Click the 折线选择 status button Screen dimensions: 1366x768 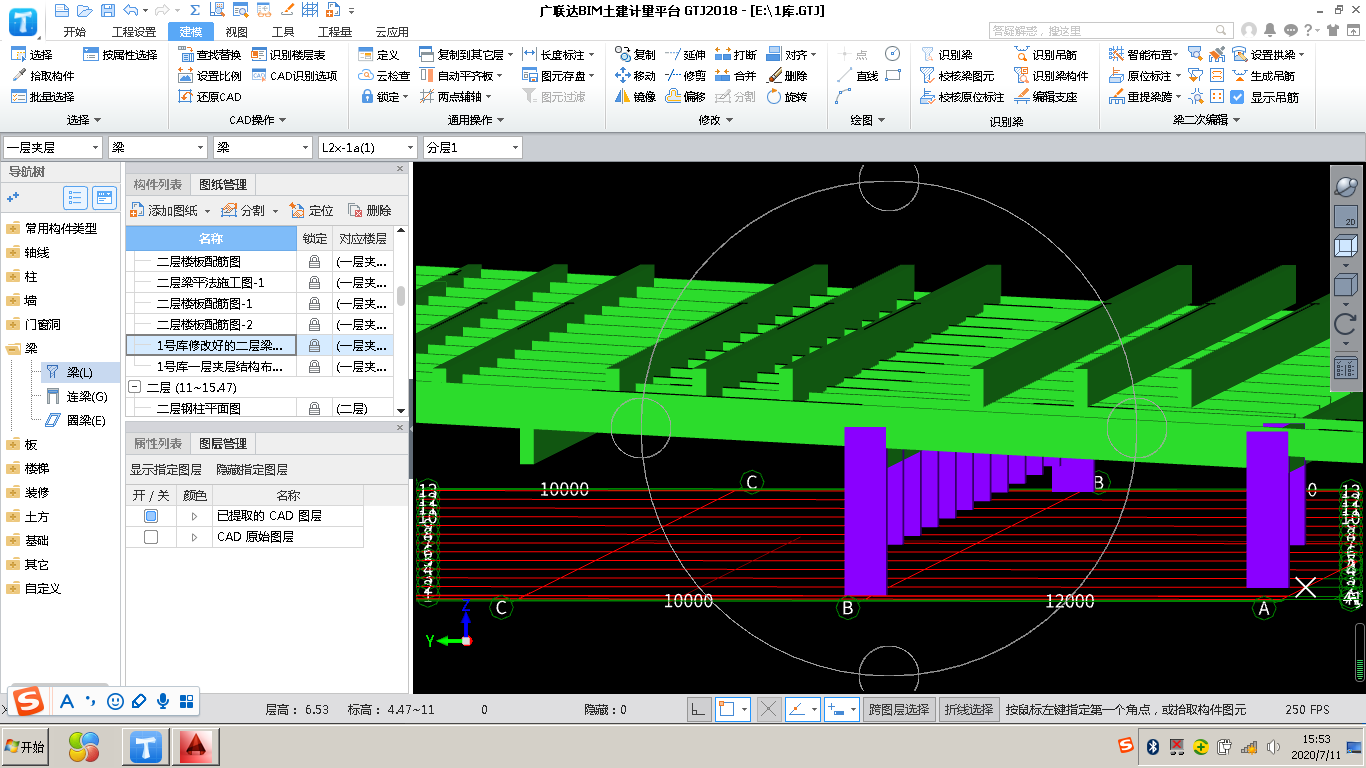point(969,709)
